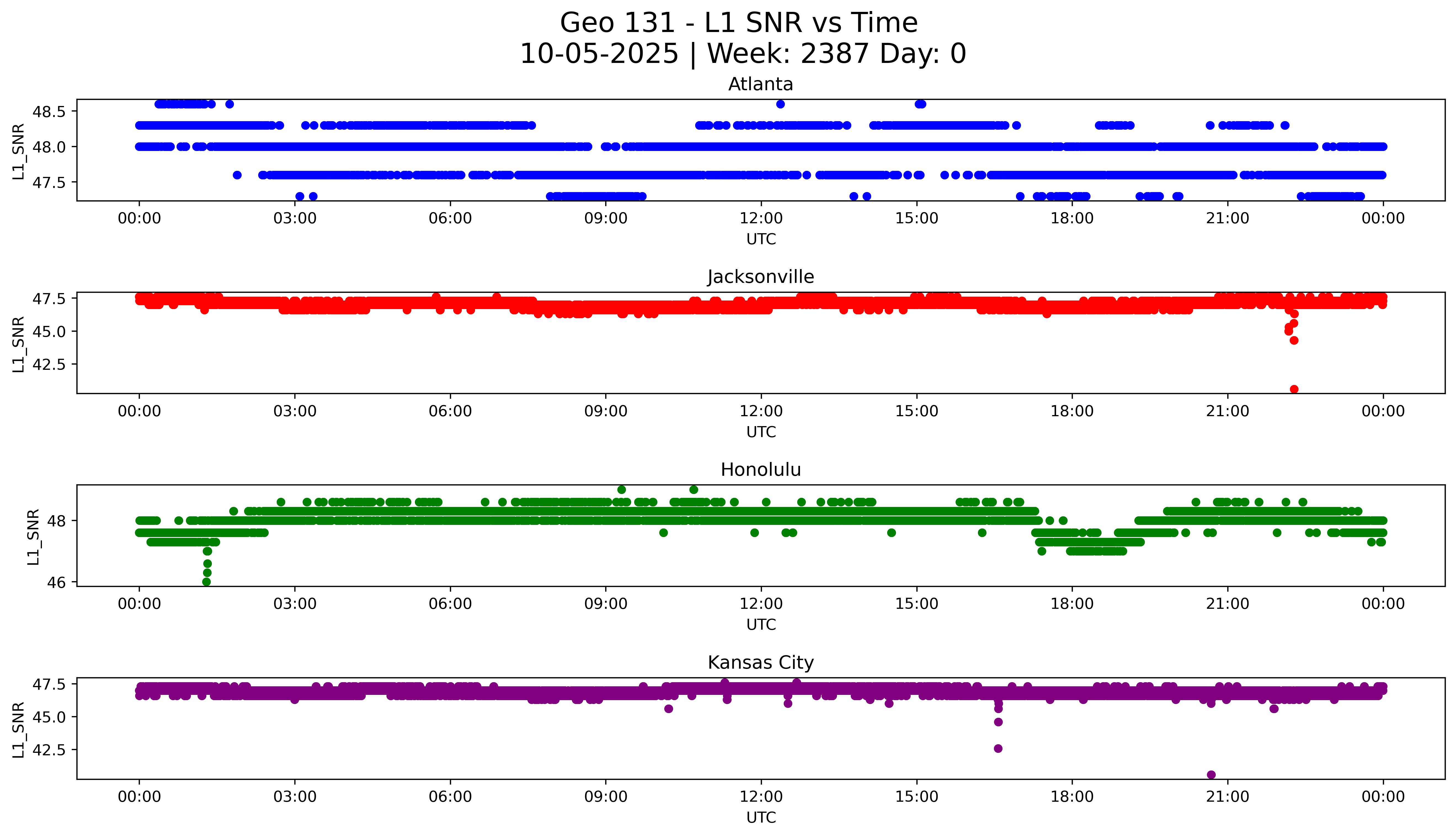The image size is (1456, 837).
Task: Click the L1_SNR y-axis label of Atlanta plot
Action: pyautogui.click(x=18, y=151)
